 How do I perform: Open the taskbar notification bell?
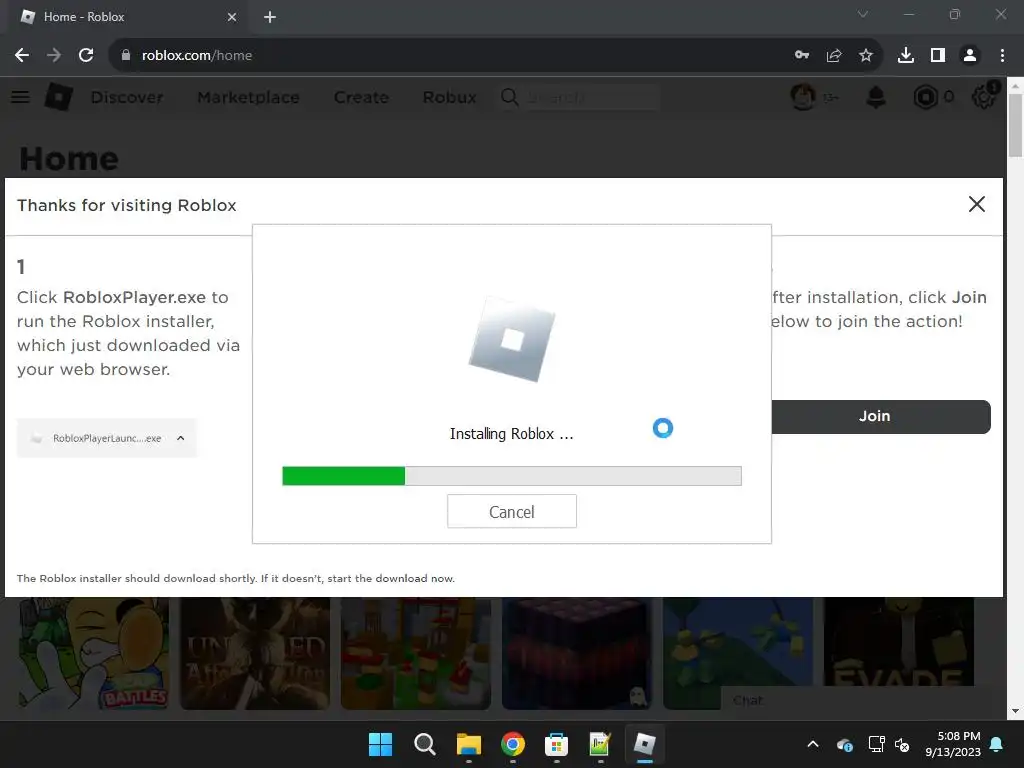pyautogui.click(x=997, y=744)
